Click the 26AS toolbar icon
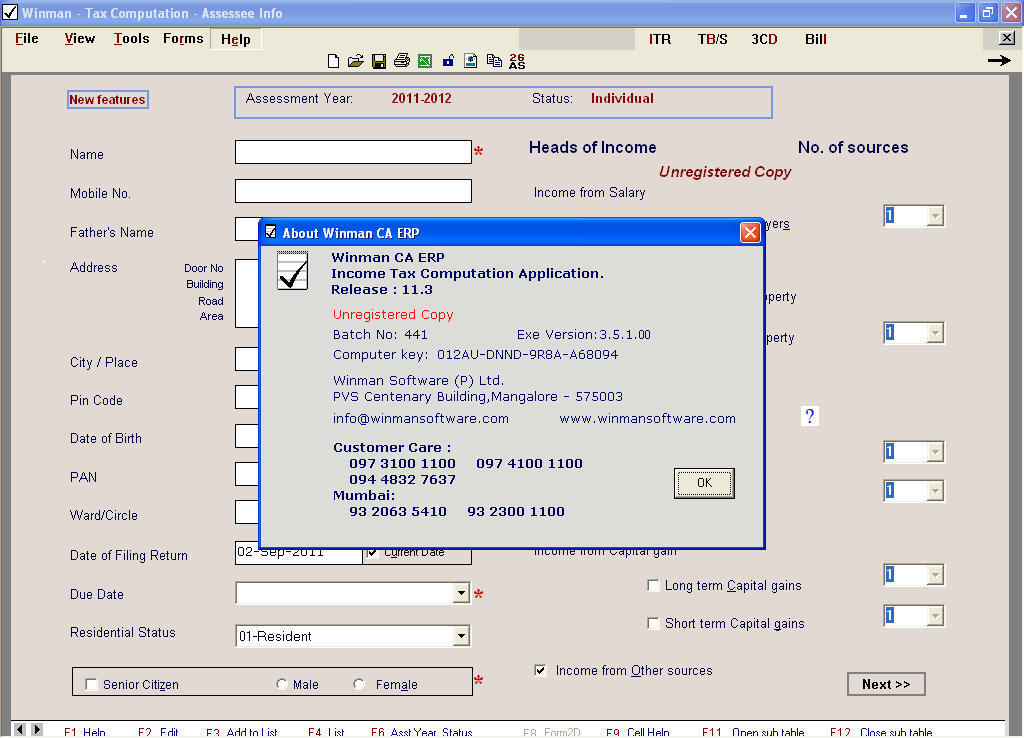Image resolution: width=1024 pixels, height=738 pixels. [517, 61]
